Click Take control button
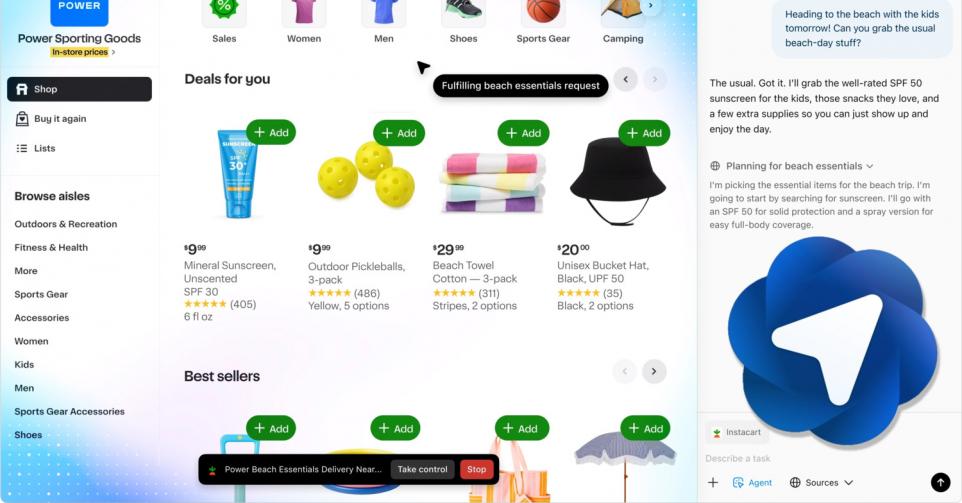 click(422, 469)
